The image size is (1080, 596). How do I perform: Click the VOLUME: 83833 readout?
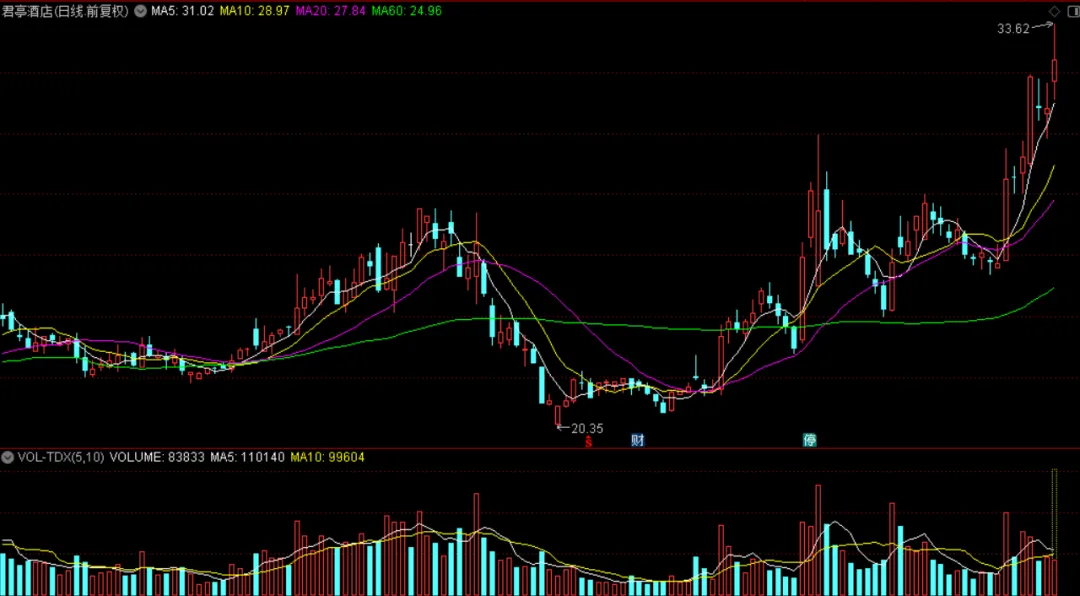pyautogui.click(x=157, y=457)
